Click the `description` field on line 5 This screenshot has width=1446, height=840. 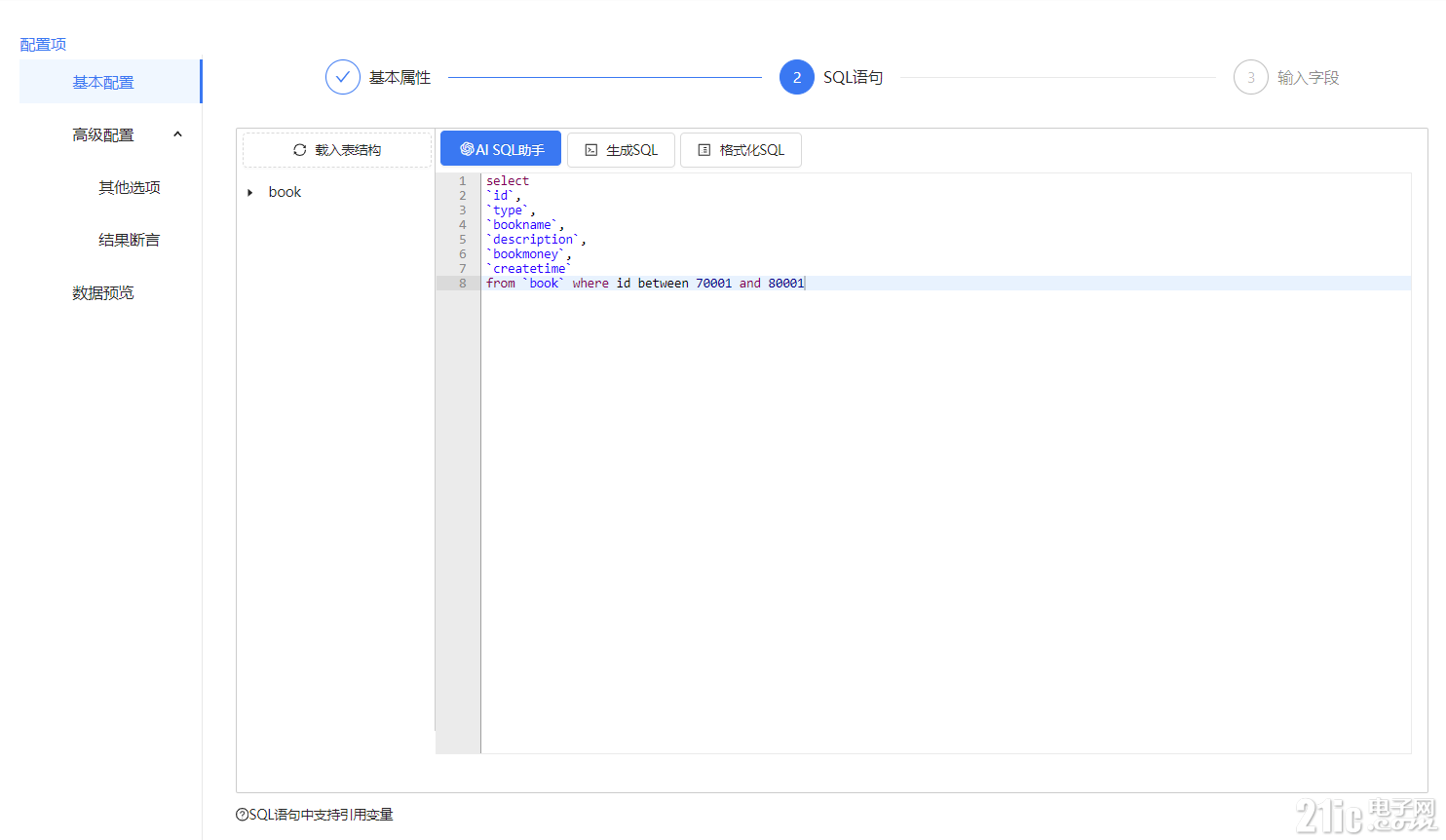[533, 240]
